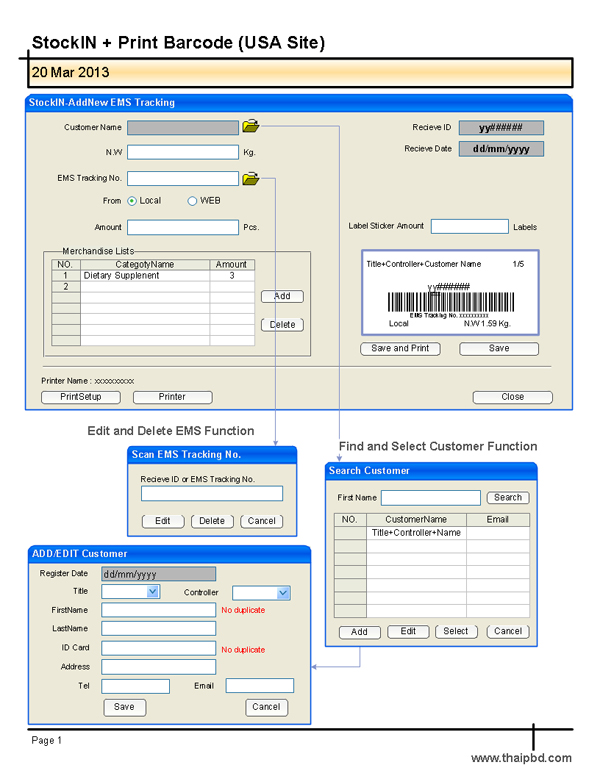
Task: Select the Dietary Supplenent merchandise row
Action: (x=153, y=276)
